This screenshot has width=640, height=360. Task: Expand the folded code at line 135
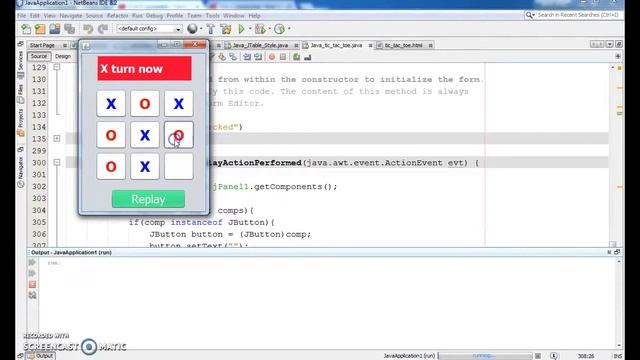[57, 138]
